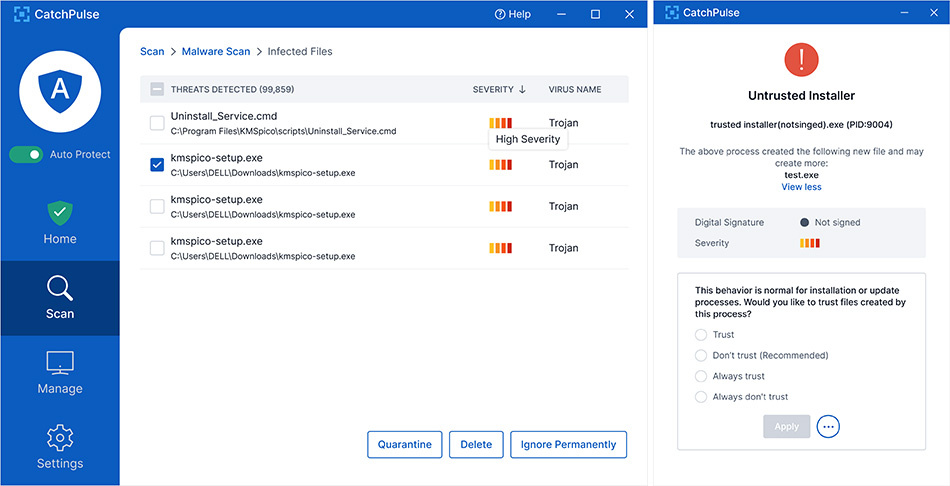This screenshot has height=486, width=950.
Task: Click the Scan magnifier icon in sidebar
Action: tap(60, 288)
